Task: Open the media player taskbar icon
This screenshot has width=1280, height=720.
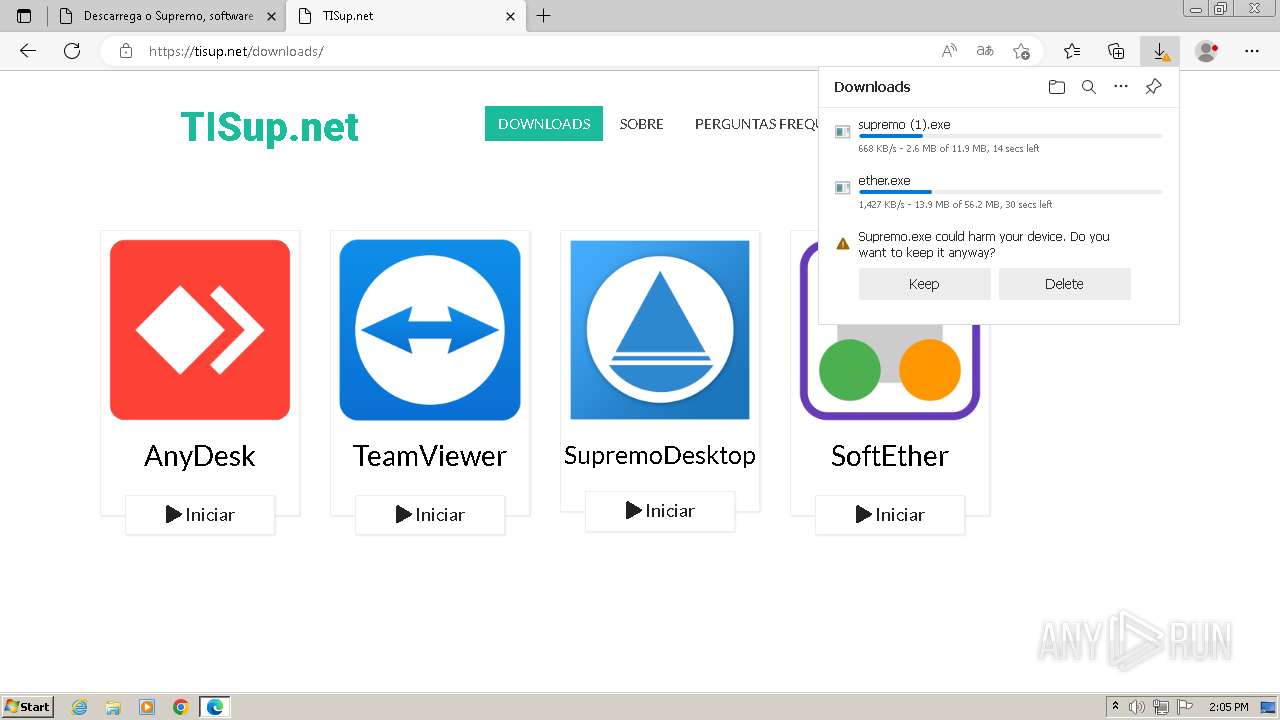Action: point(147,707)
